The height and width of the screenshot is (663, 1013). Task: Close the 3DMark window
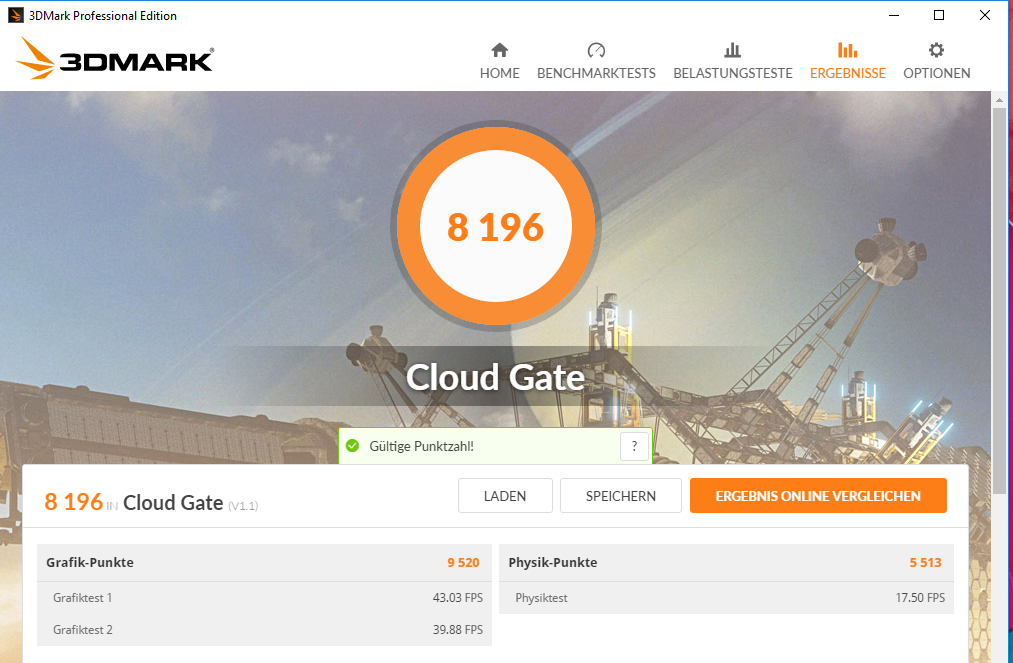tap(985, 15)
